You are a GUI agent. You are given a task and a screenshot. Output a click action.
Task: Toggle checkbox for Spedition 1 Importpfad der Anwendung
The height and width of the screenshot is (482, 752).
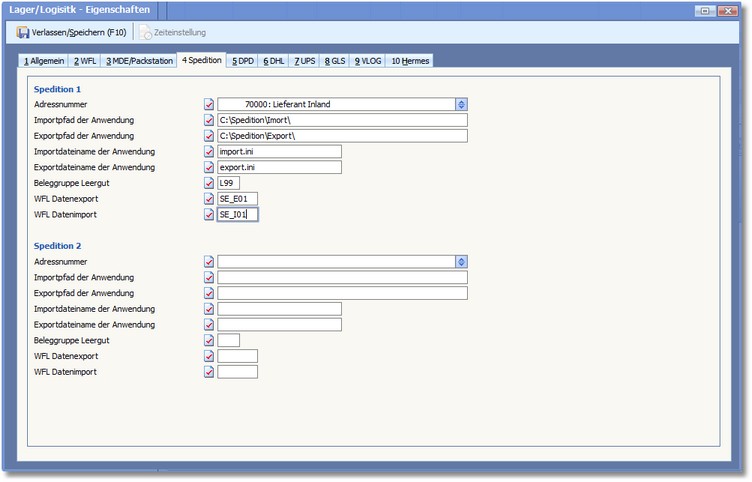(209, 120)
